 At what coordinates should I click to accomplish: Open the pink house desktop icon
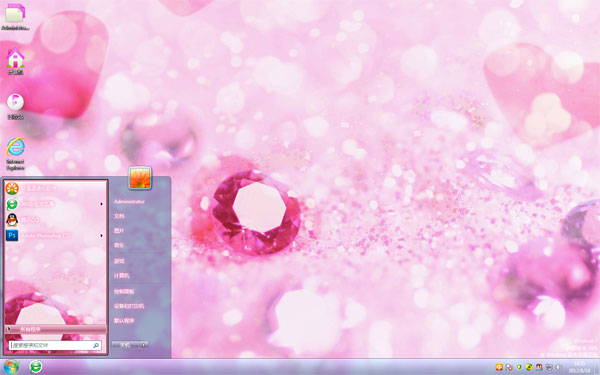pos(15,61)
